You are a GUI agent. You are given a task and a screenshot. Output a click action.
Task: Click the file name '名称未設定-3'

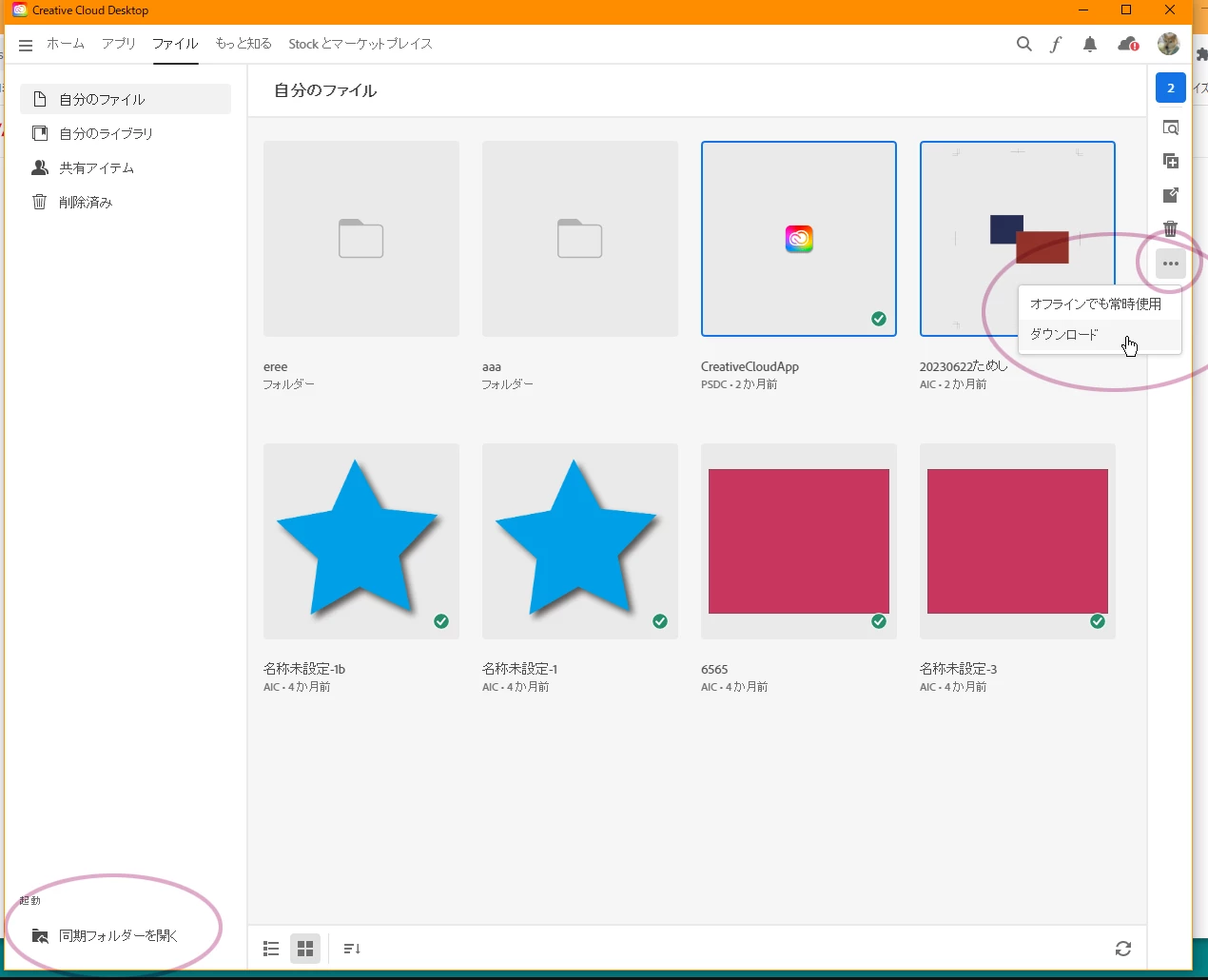tap(959, 669)
